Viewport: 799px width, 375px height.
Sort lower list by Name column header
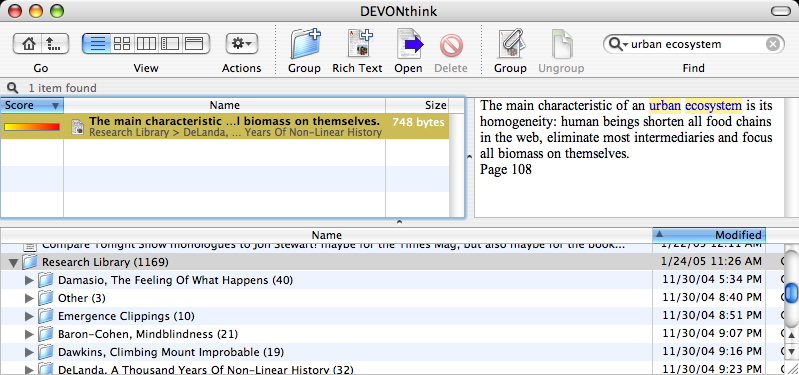tap(327, 235)
